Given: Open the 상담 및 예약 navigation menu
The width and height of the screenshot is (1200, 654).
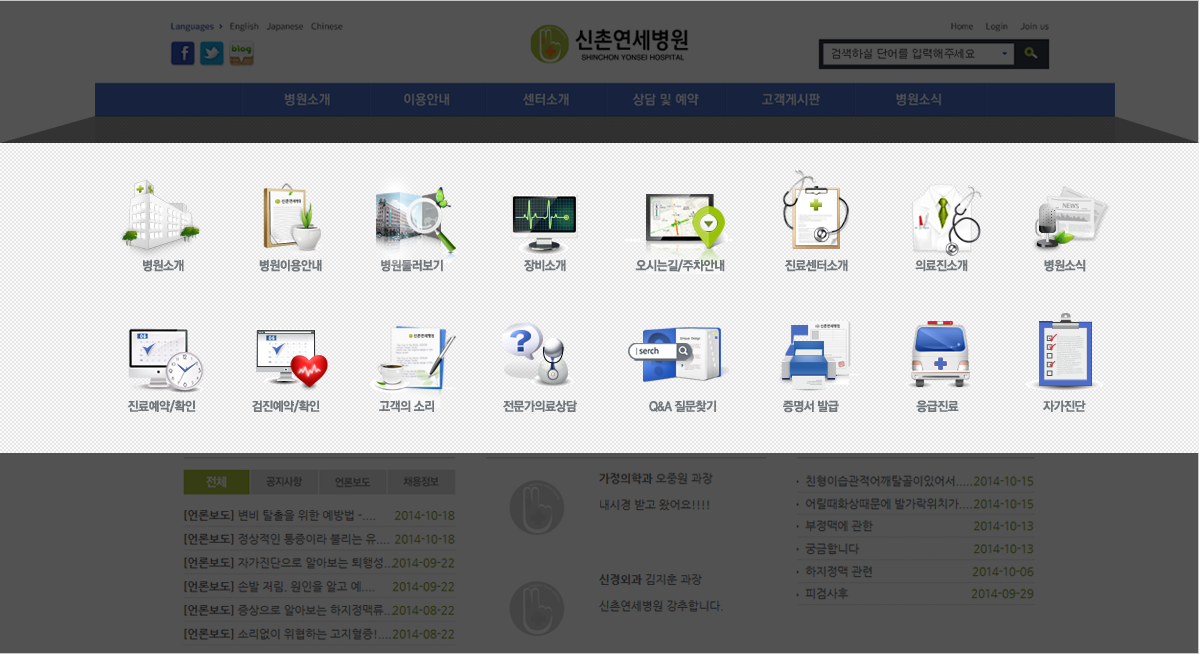Looking at the screenshot, I should [666, 99].
